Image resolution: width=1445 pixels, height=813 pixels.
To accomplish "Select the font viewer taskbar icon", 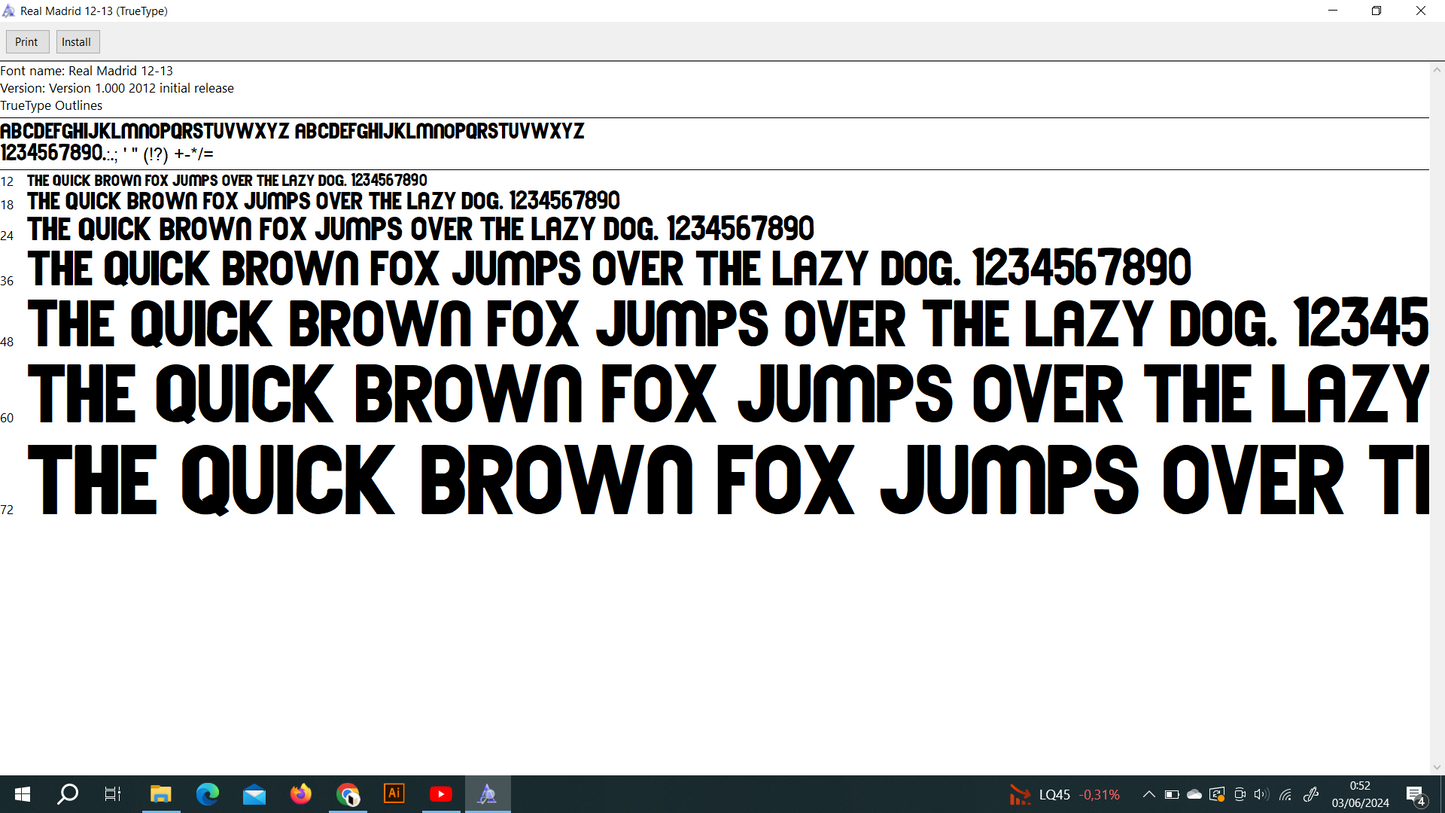I will point(488,795).
